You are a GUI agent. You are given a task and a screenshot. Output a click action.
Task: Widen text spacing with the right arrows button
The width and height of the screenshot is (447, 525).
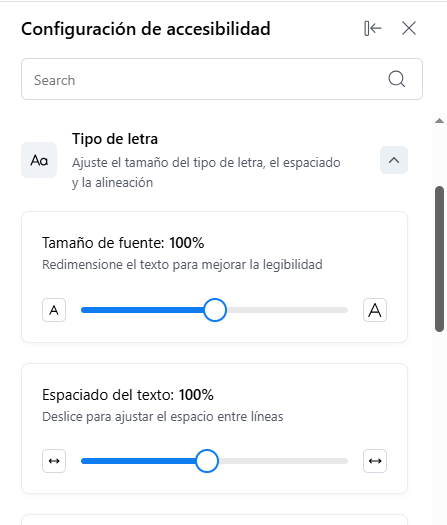375,461
